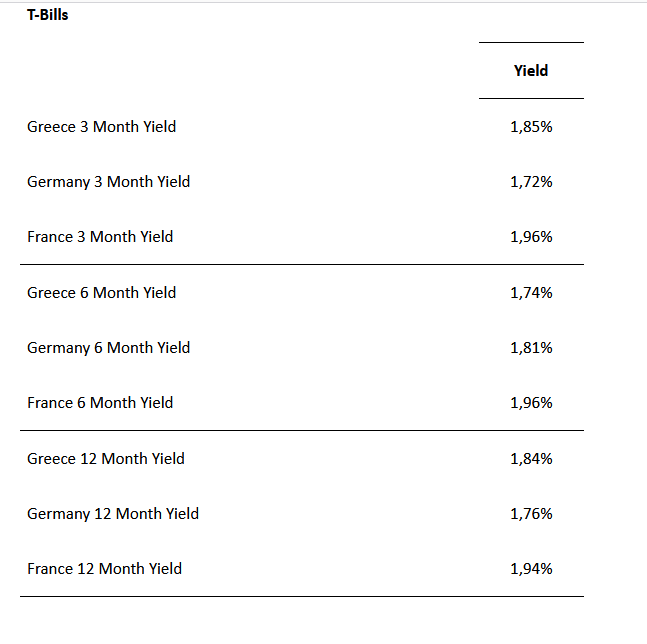Select Greece 6 Month Yield label
The image size is (647, 644).
[101, 293]
